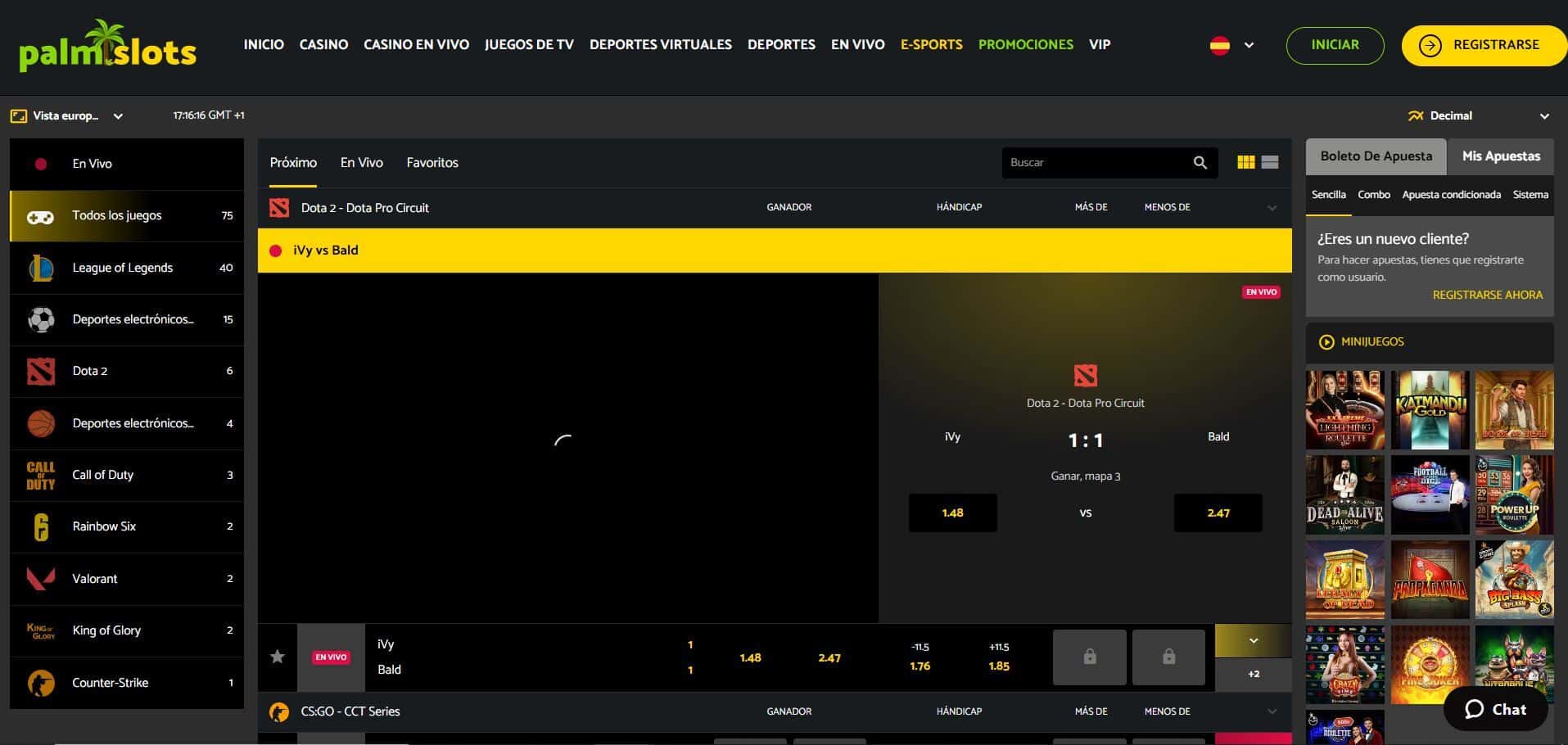Click the REGISTRARSE AHORA link
Image resolution: width=1568 pixels, height=745 pixels.
tap(1487, 295)
